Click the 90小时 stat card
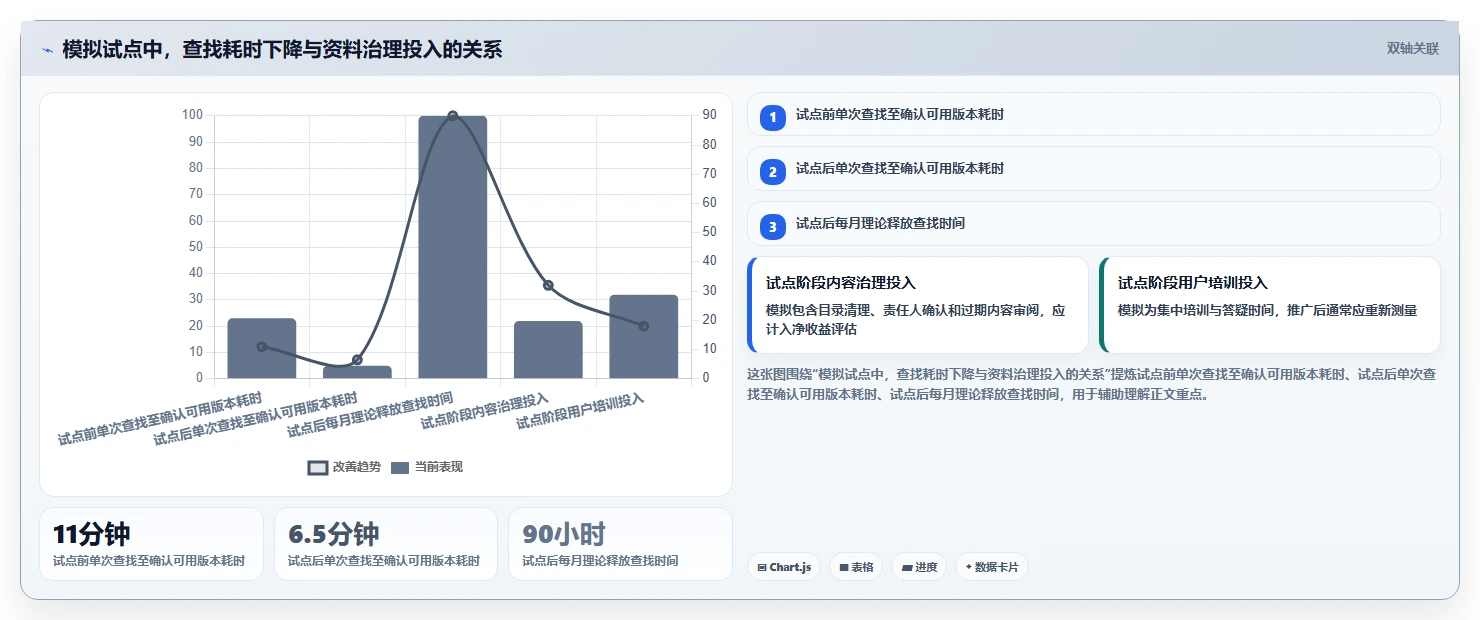This screenshot has width=1480, height=620. pyautogui.click(x=620, y=544)
